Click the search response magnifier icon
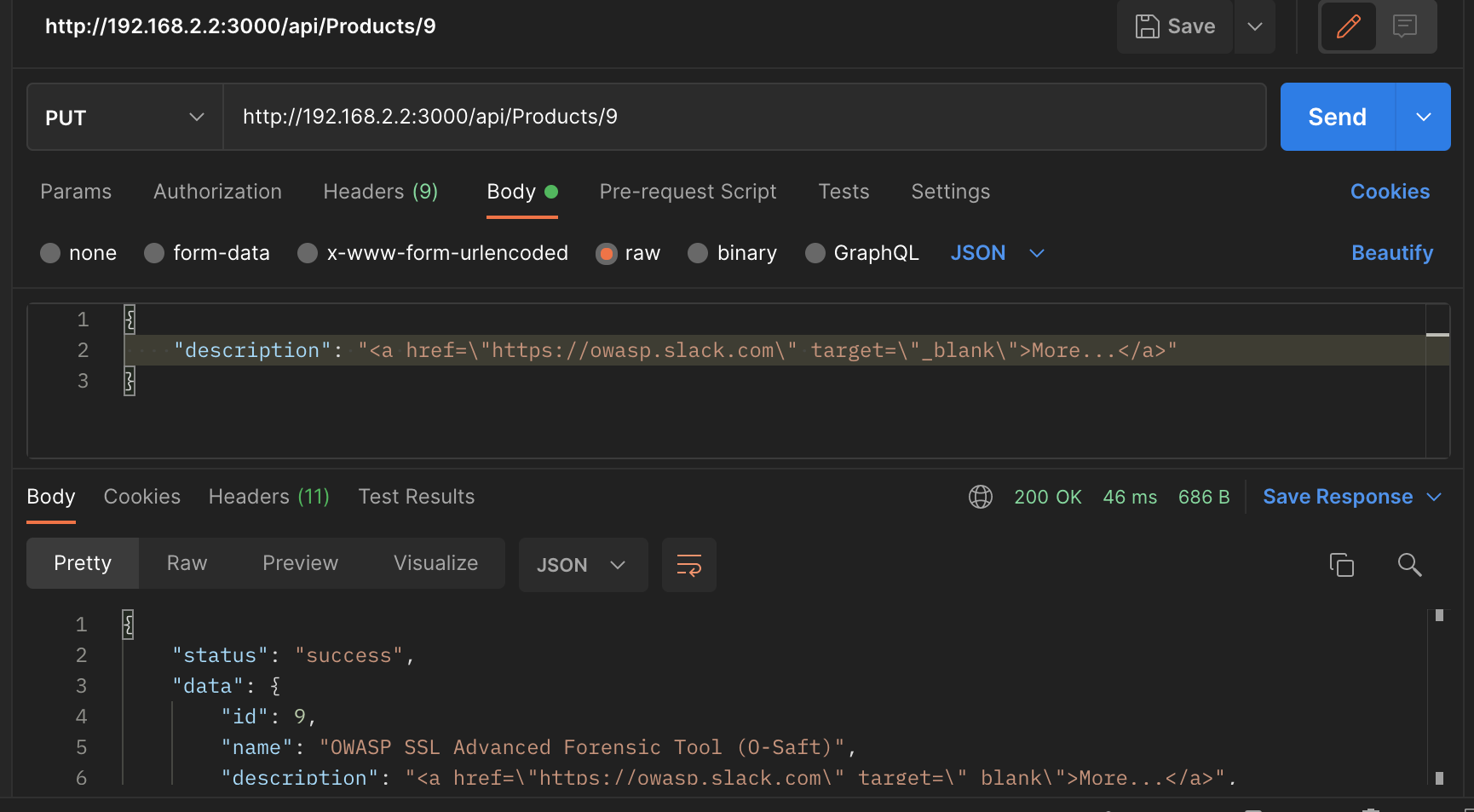This screenshot has height=812, width=1474. pos(1409,565)
